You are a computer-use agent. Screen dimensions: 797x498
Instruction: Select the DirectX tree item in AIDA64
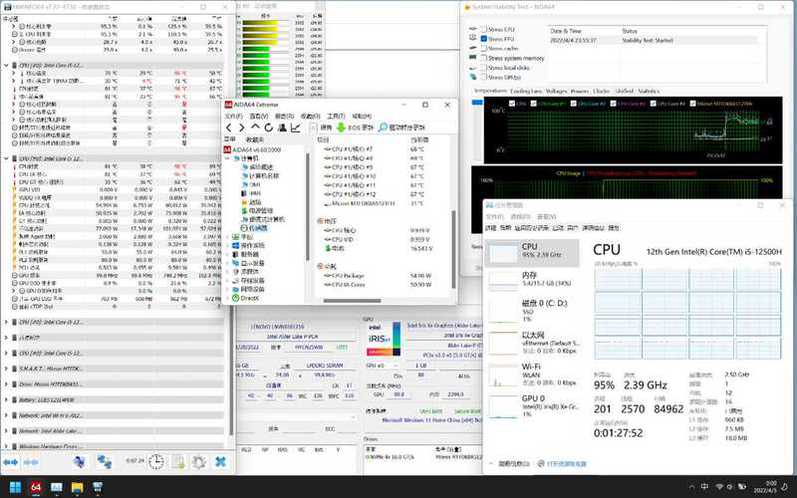pyautogui.click(x=246, y=298)
